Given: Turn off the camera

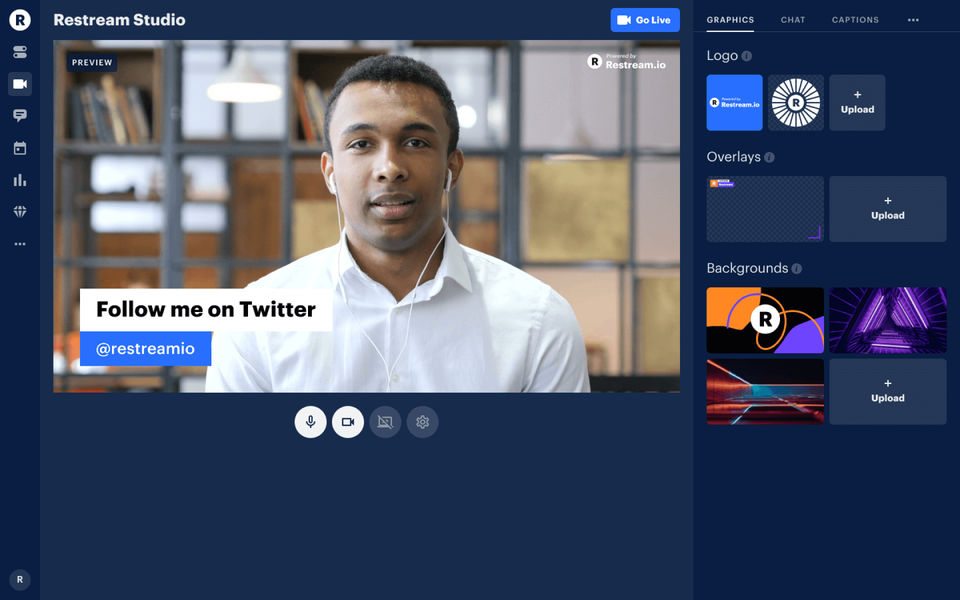Looking at the screenshot, I should coord(348,422).
